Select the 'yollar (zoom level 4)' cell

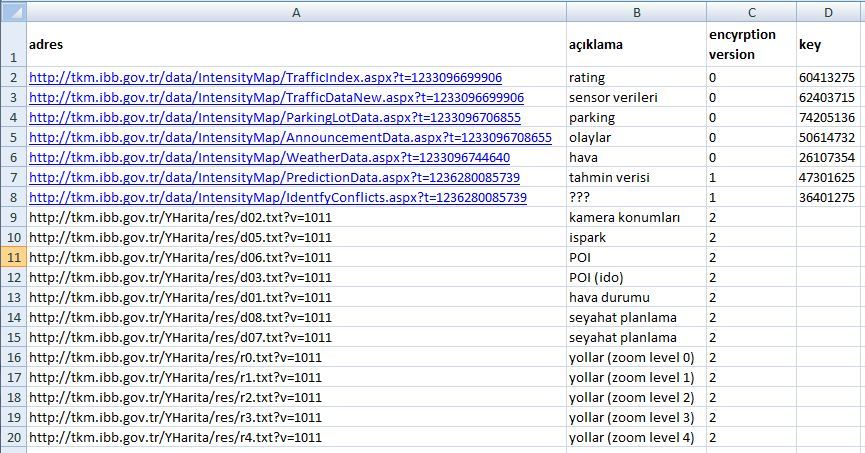coord(637,437)
